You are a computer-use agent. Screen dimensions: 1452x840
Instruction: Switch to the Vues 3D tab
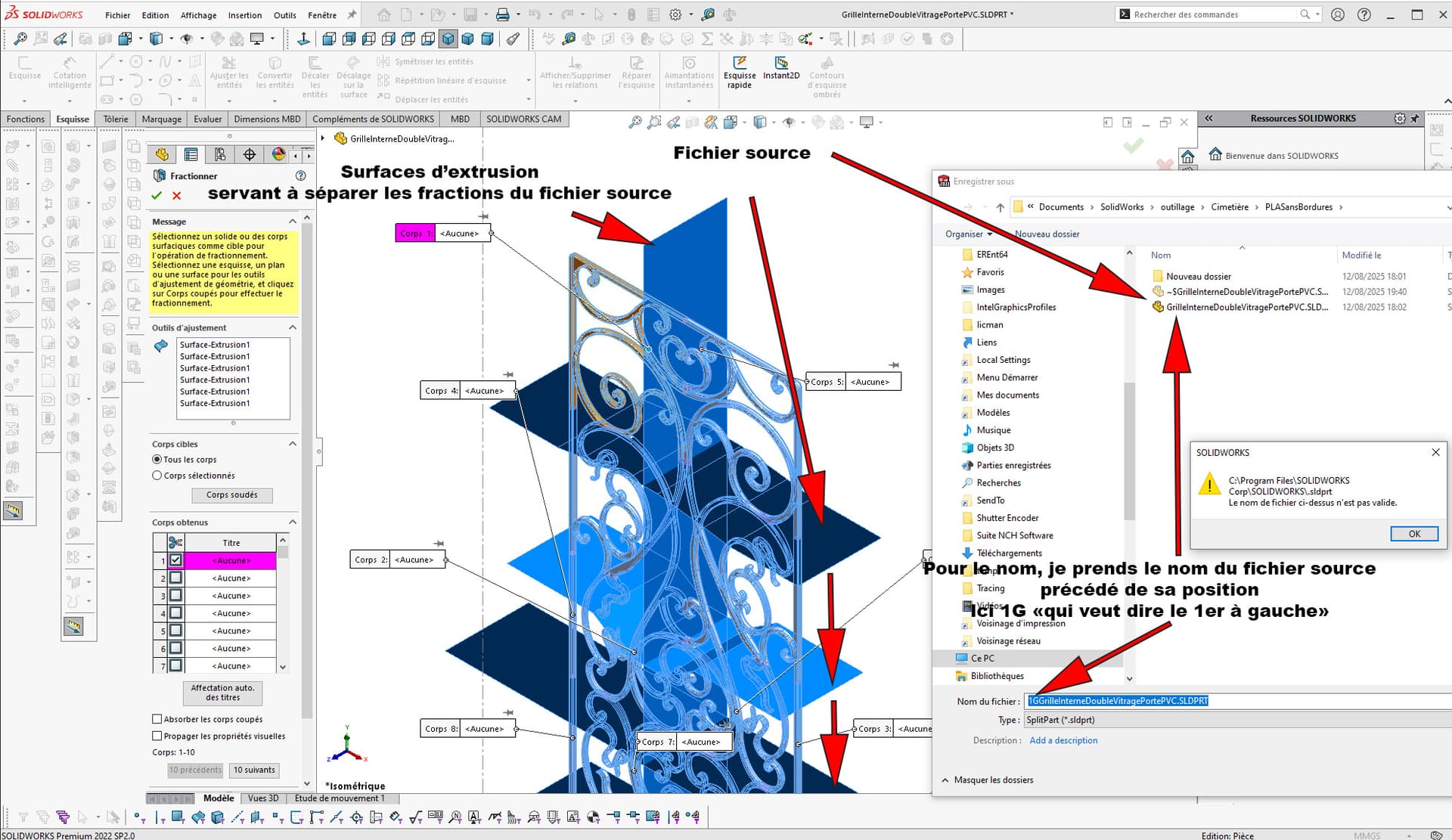click(263, 798)
